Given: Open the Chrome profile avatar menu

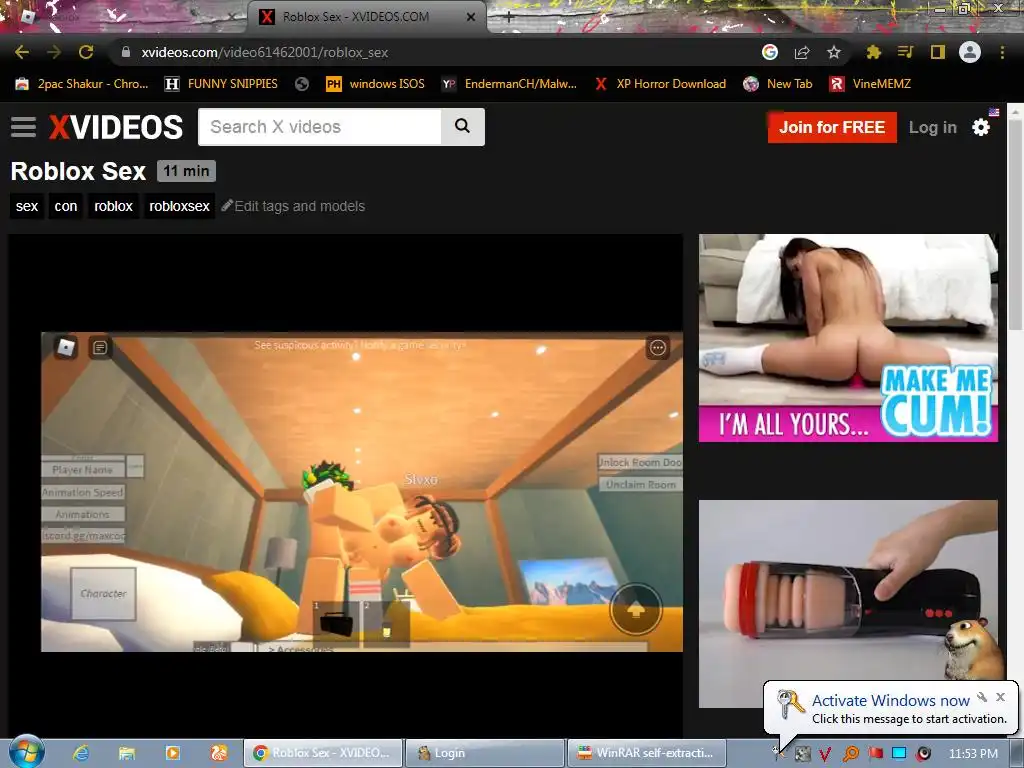Looking at the screenshot, I should (x=970, y=52).
